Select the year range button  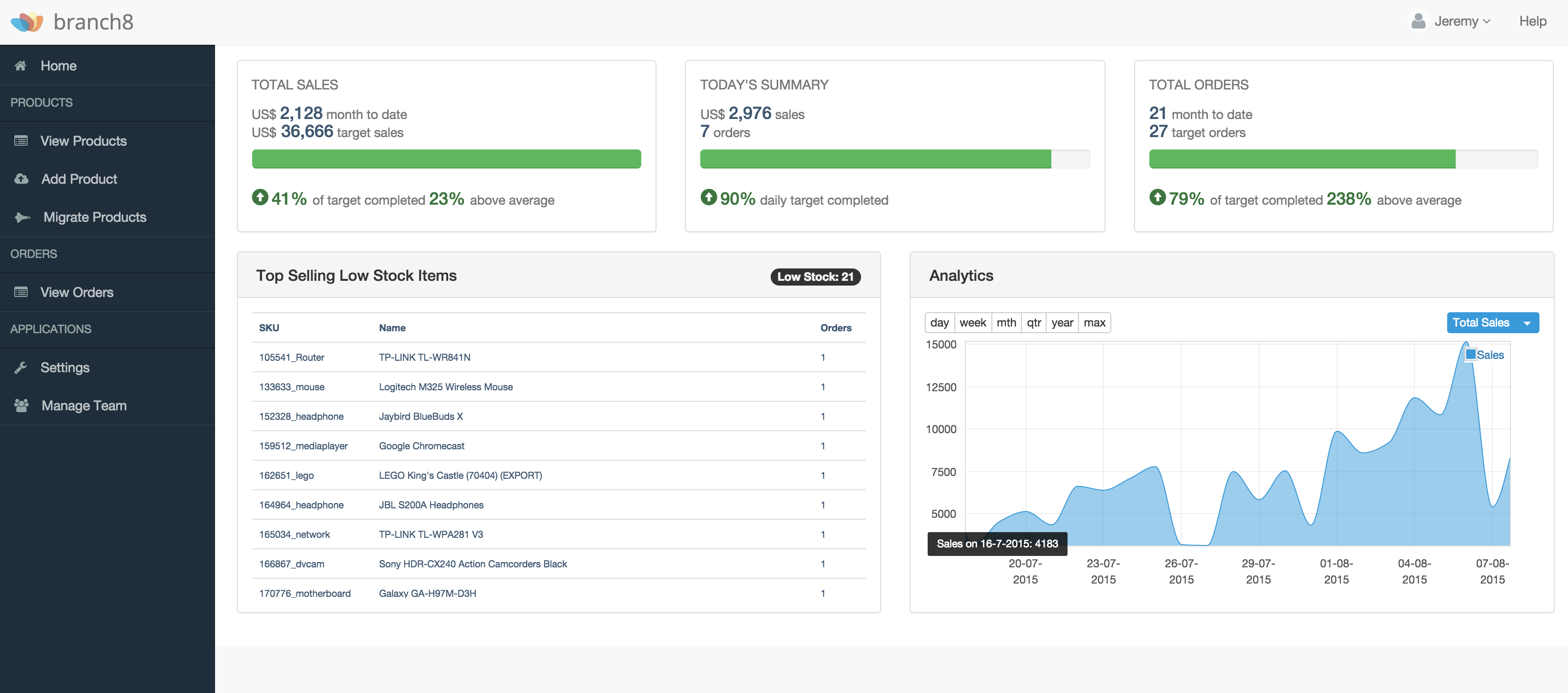1061,323
